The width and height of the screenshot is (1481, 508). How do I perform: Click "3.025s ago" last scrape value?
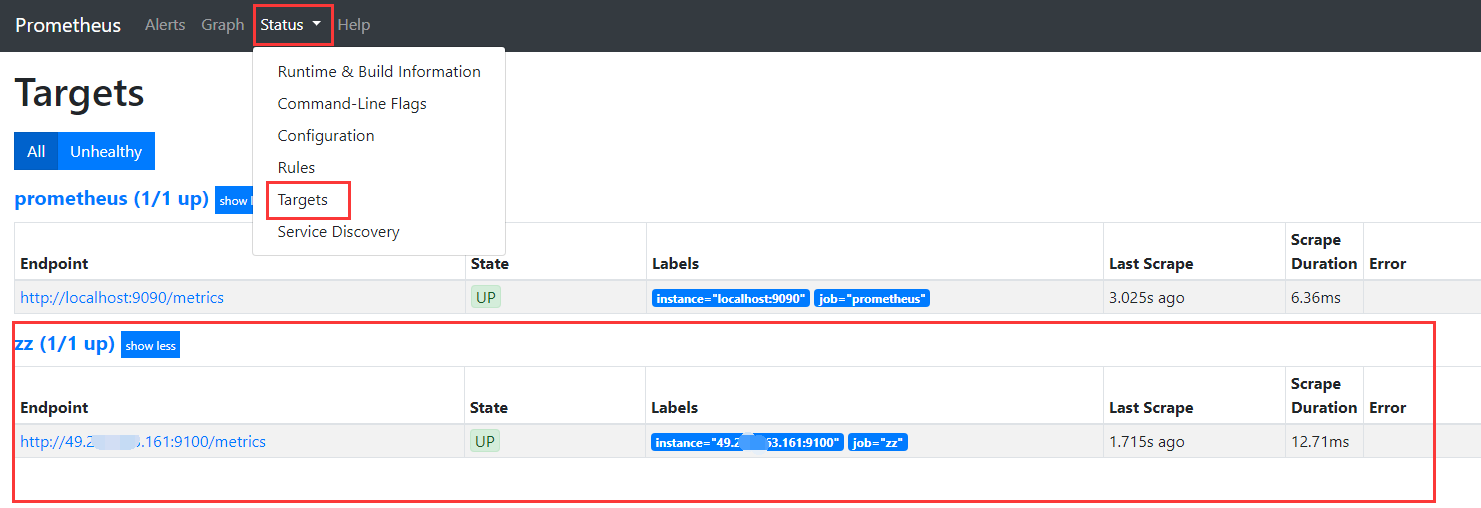point(1147,297)
